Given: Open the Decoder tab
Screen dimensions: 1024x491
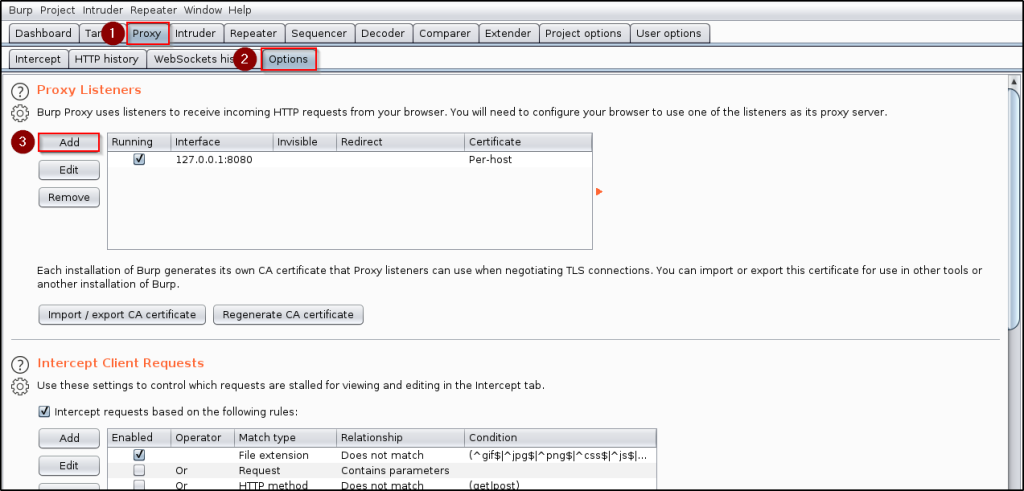Looking at the screenshot, I should [383, 33].
